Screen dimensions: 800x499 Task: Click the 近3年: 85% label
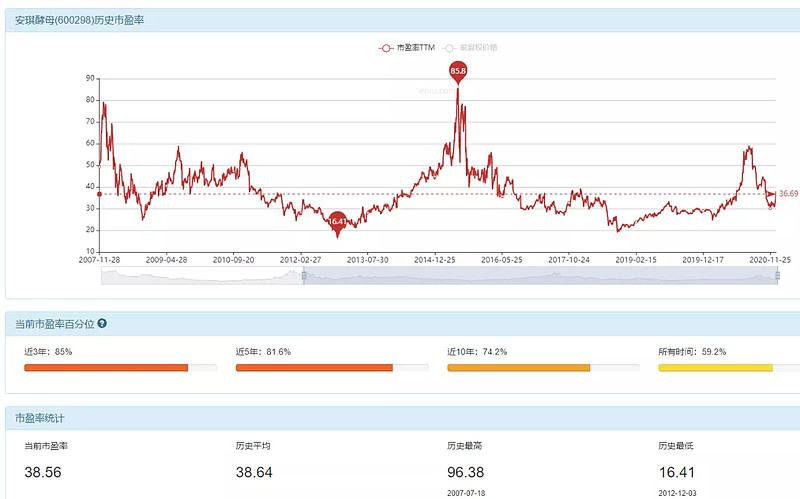[48, 352]
